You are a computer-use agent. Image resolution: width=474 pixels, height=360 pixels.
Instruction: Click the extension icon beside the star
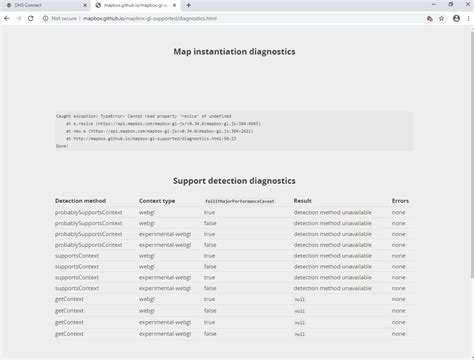point(430,19)
